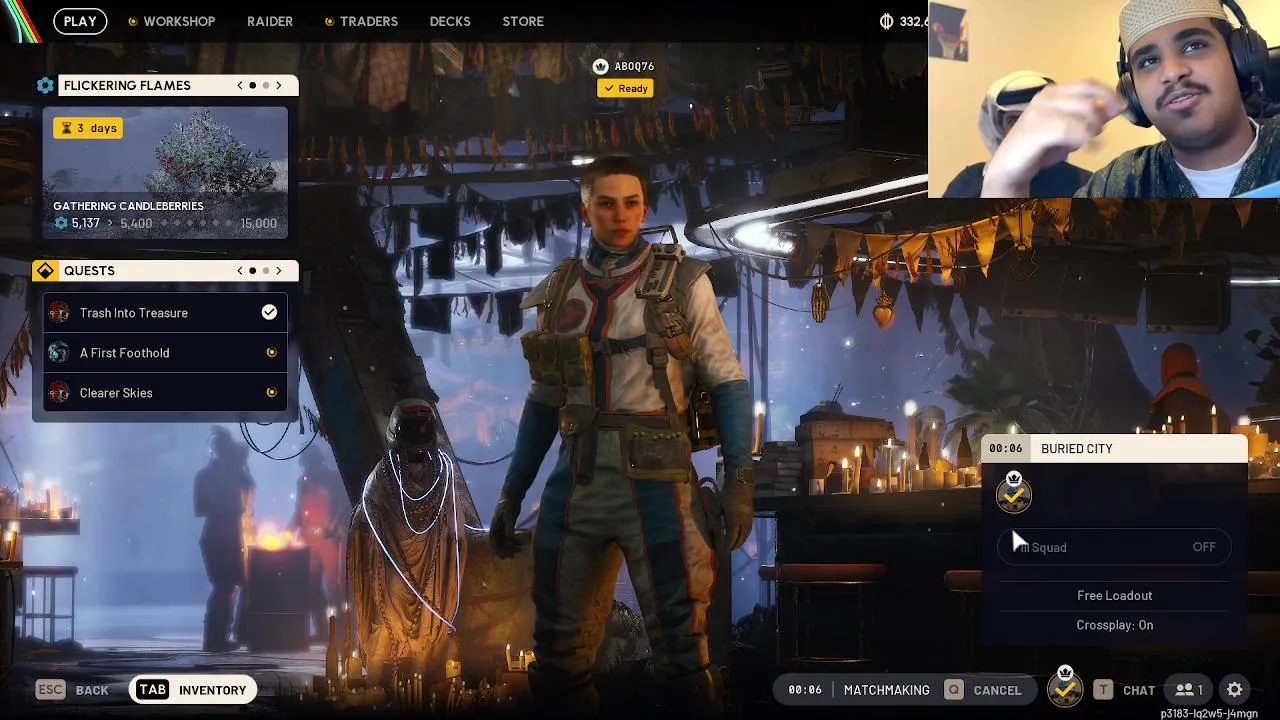The height and width of the screenshot is (720, 1280).
Task: Click the matchmaking timer in the bottom bar
Action: (x=805, y=690)
